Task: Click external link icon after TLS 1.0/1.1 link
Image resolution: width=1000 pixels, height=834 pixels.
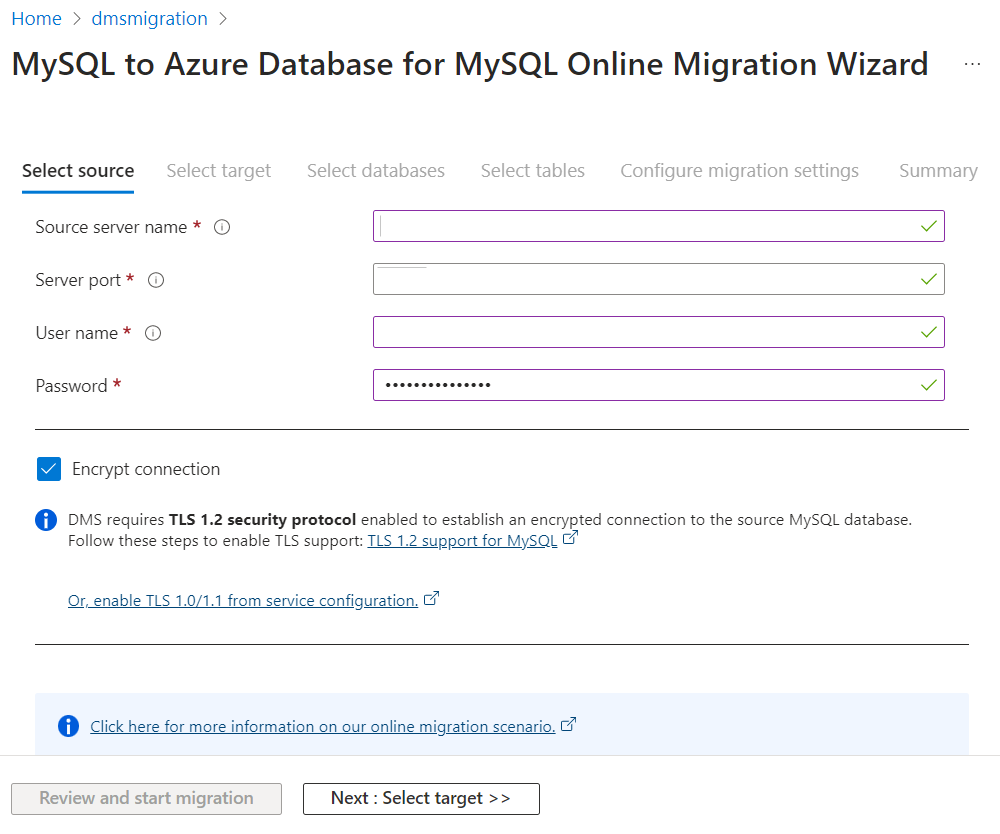Action: pos(431,599)
